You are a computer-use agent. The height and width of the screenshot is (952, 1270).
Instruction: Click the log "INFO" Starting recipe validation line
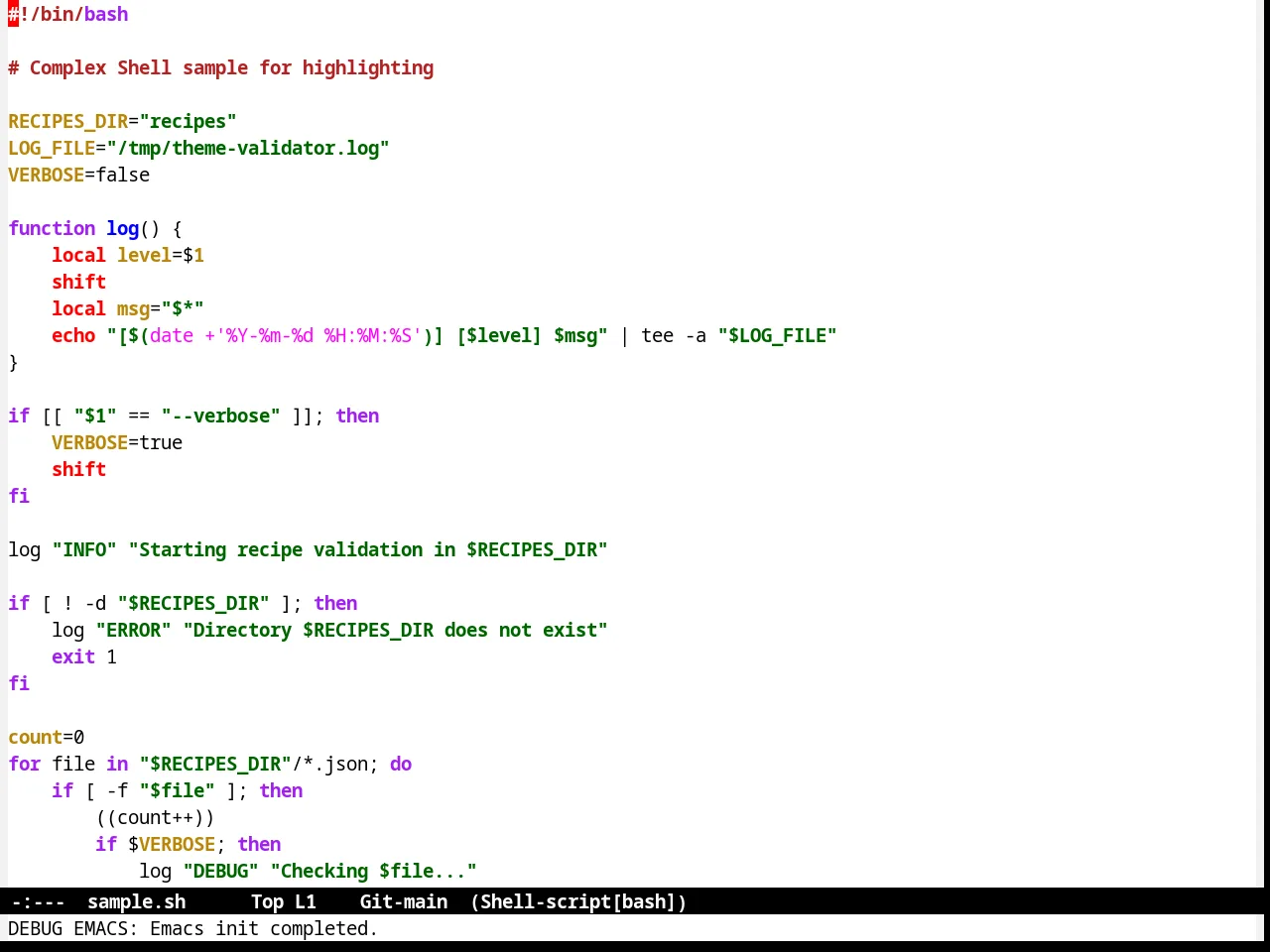[x=308, y=549]
